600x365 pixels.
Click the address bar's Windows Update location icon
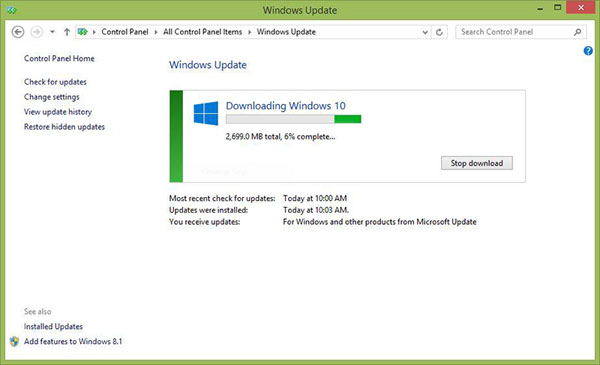pyautogui.click(x=83, y=32)
